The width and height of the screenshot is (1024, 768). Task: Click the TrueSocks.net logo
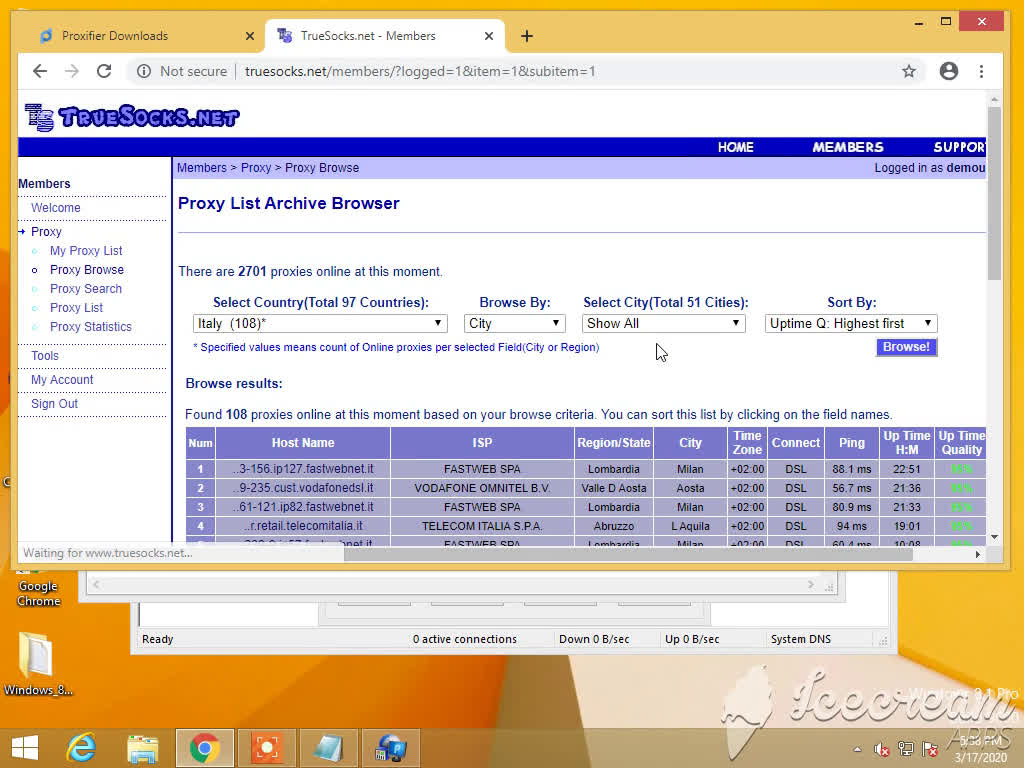[x=132, y=118]
